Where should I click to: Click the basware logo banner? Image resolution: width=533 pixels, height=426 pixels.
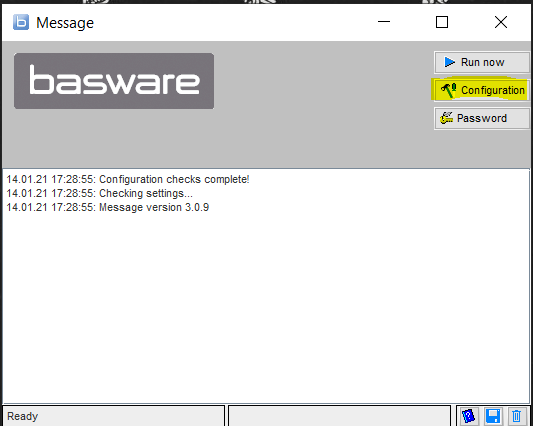coord(114,81)
